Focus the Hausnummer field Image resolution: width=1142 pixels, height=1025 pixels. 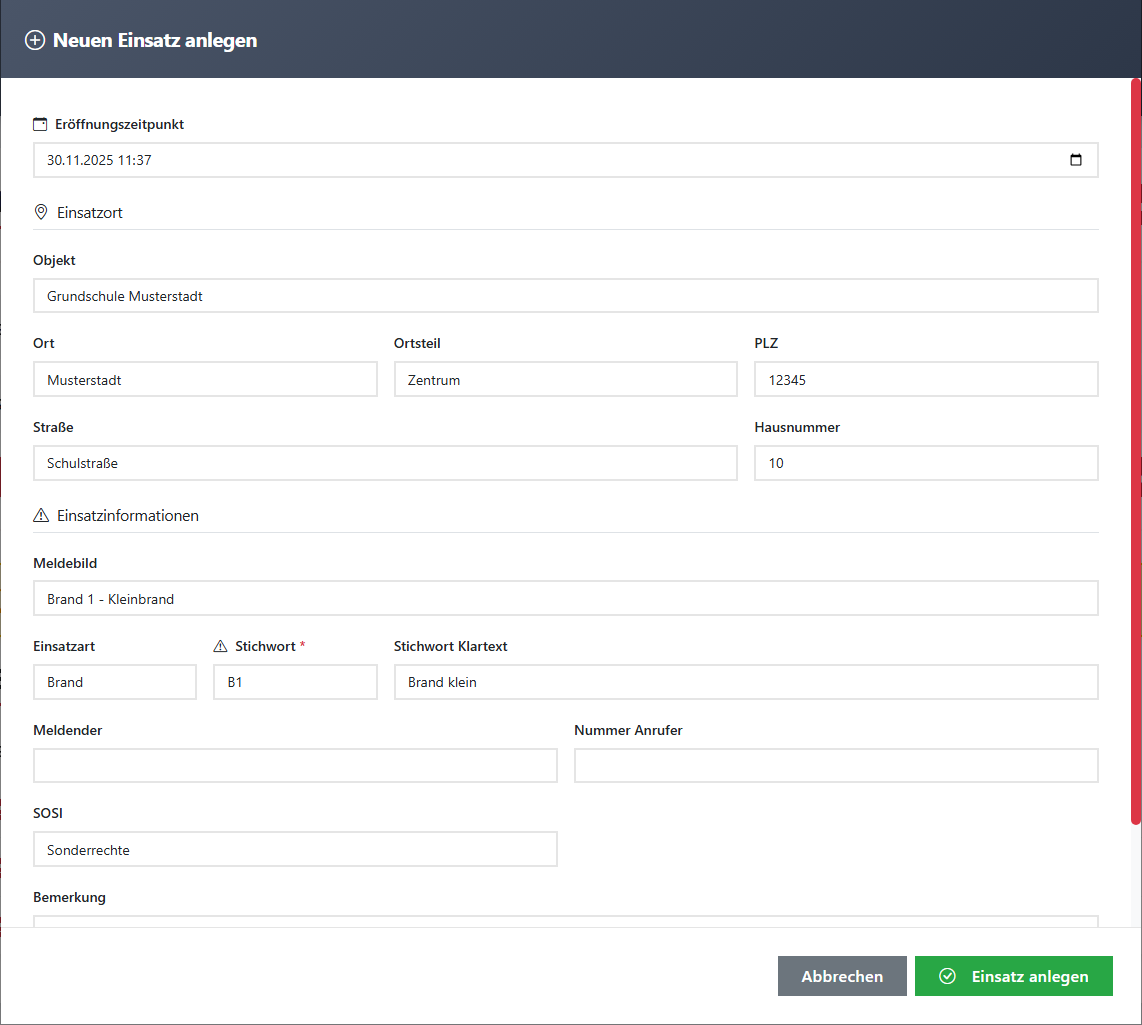click(x=925, y=463)
